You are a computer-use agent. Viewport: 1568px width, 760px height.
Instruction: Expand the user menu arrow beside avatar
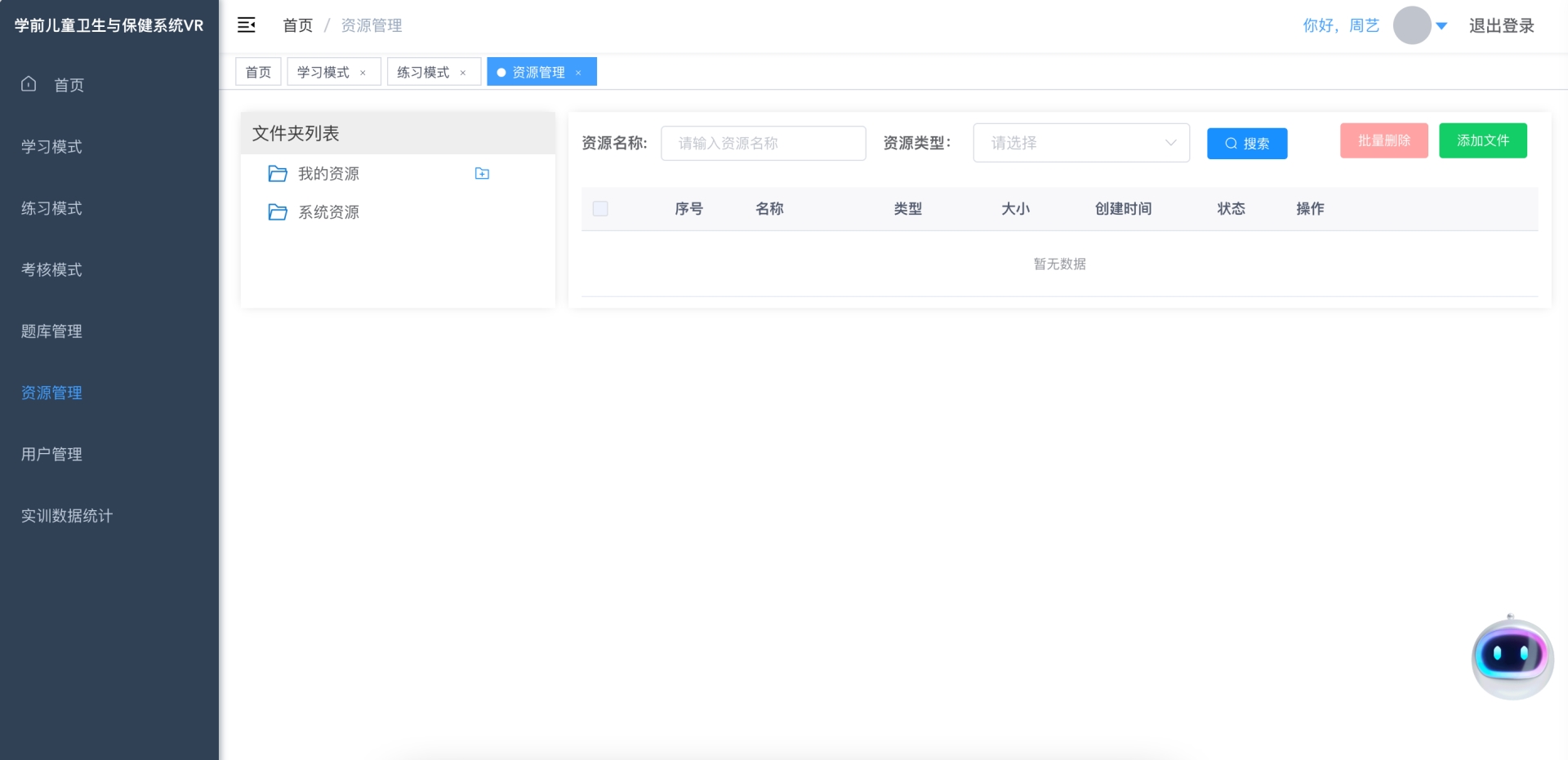point(1441,26)
